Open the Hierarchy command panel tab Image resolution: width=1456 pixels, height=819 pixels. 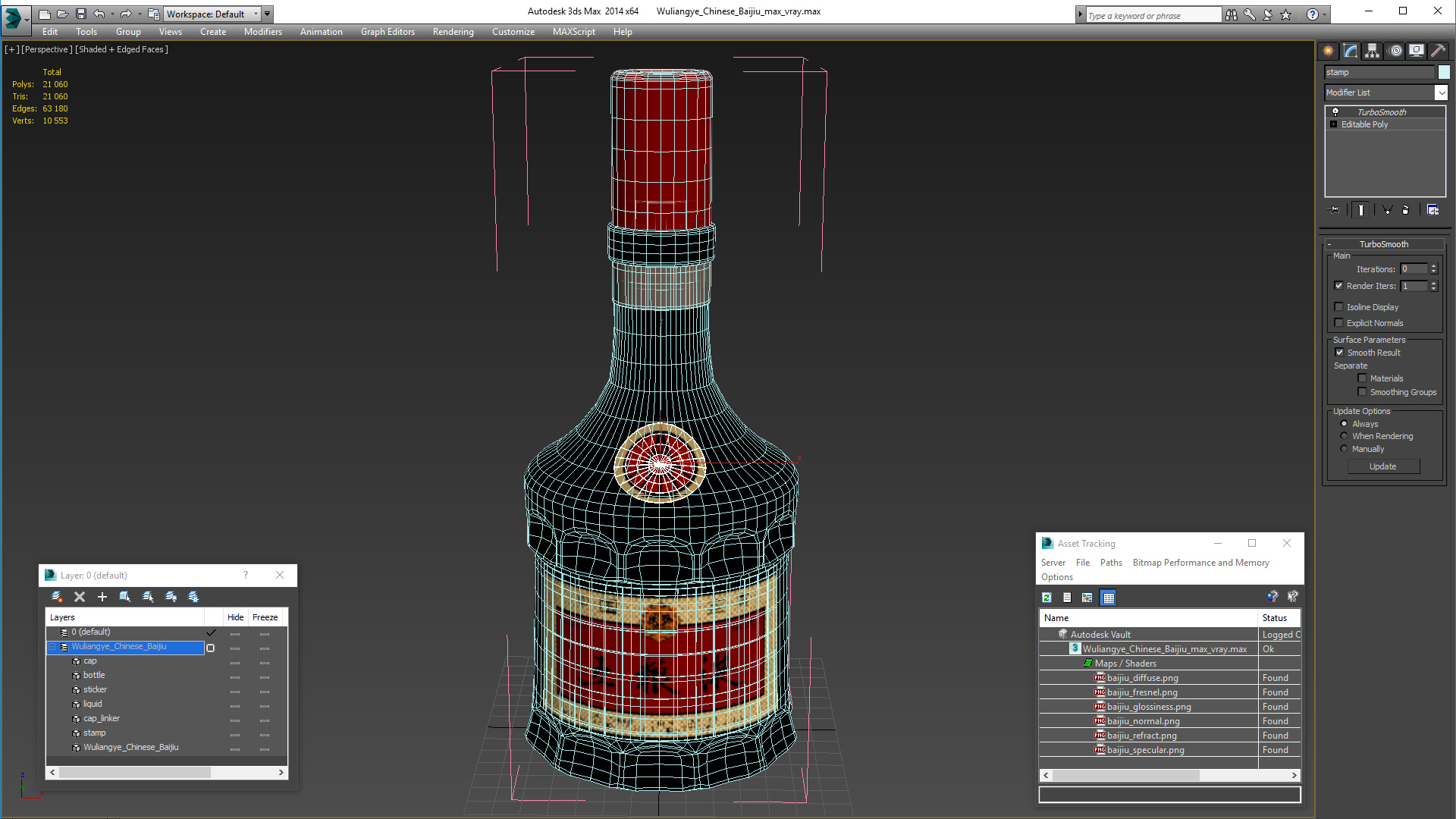1373,51
